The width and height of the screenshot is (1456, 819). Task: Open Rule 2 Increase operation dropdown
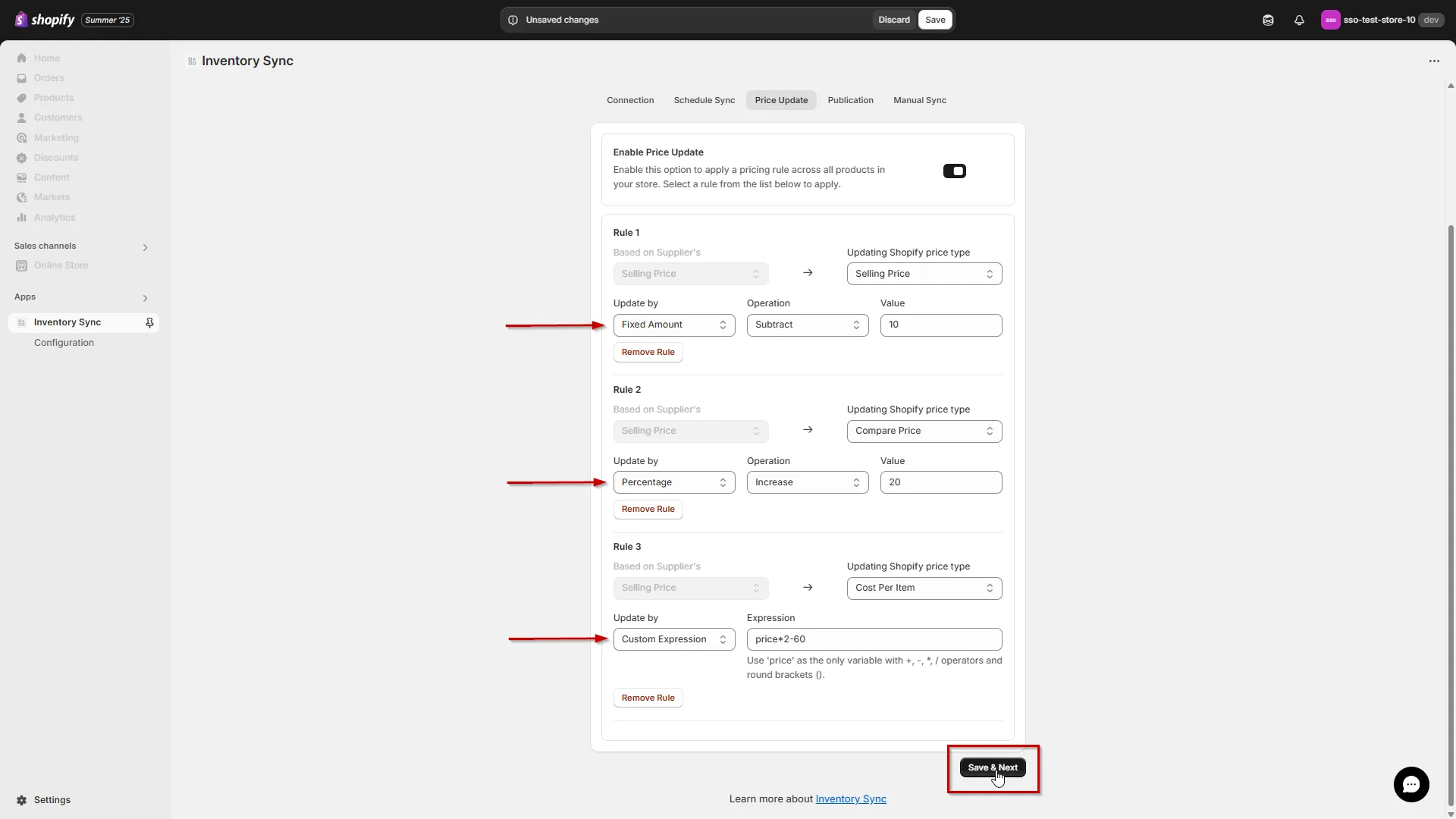[x=807, y=482]
